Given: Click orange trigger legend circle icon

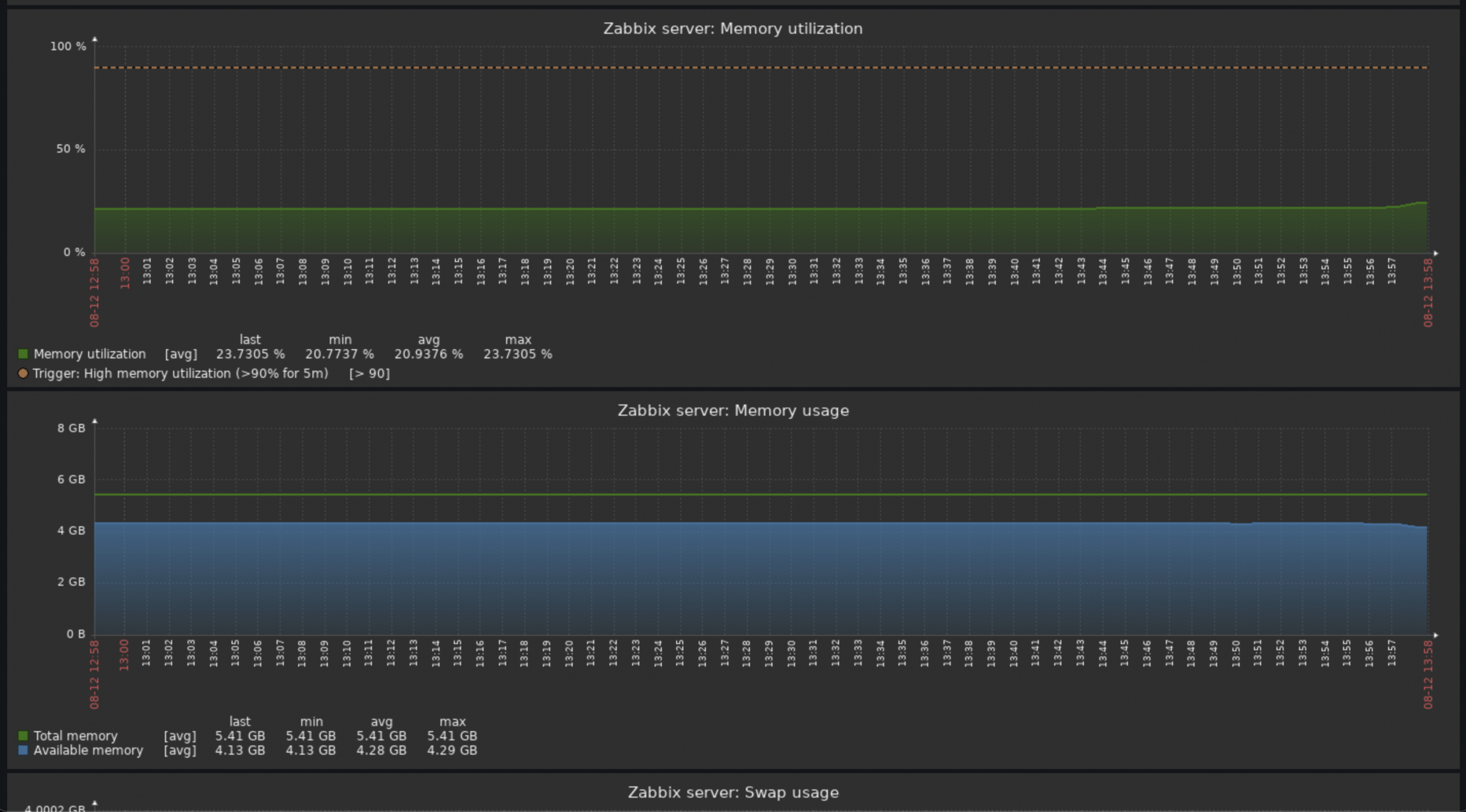Looking at the screenshot, I should (23, 374).
